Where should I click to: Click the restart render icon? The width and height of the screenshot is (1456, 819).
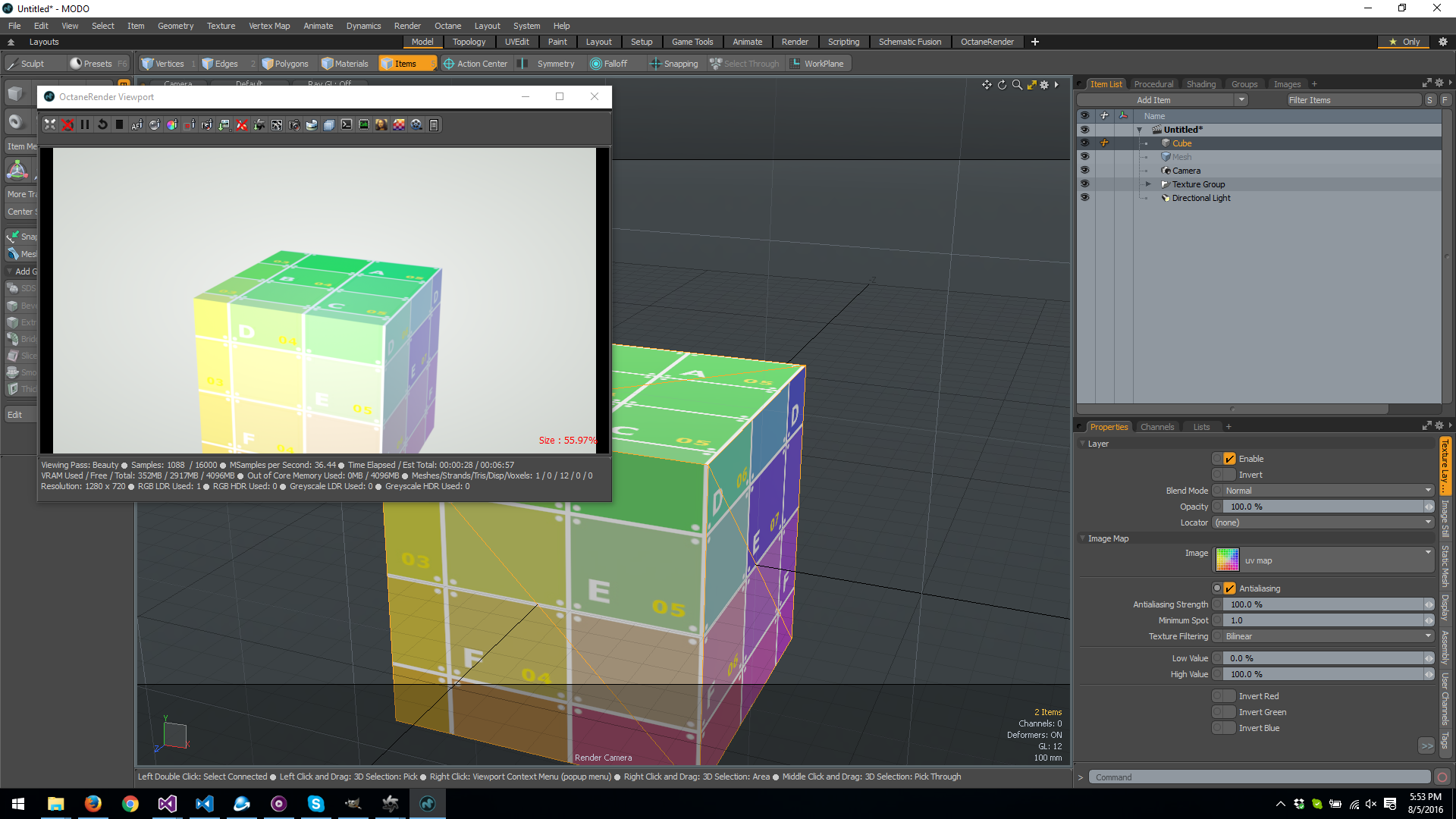coord(102,125)
